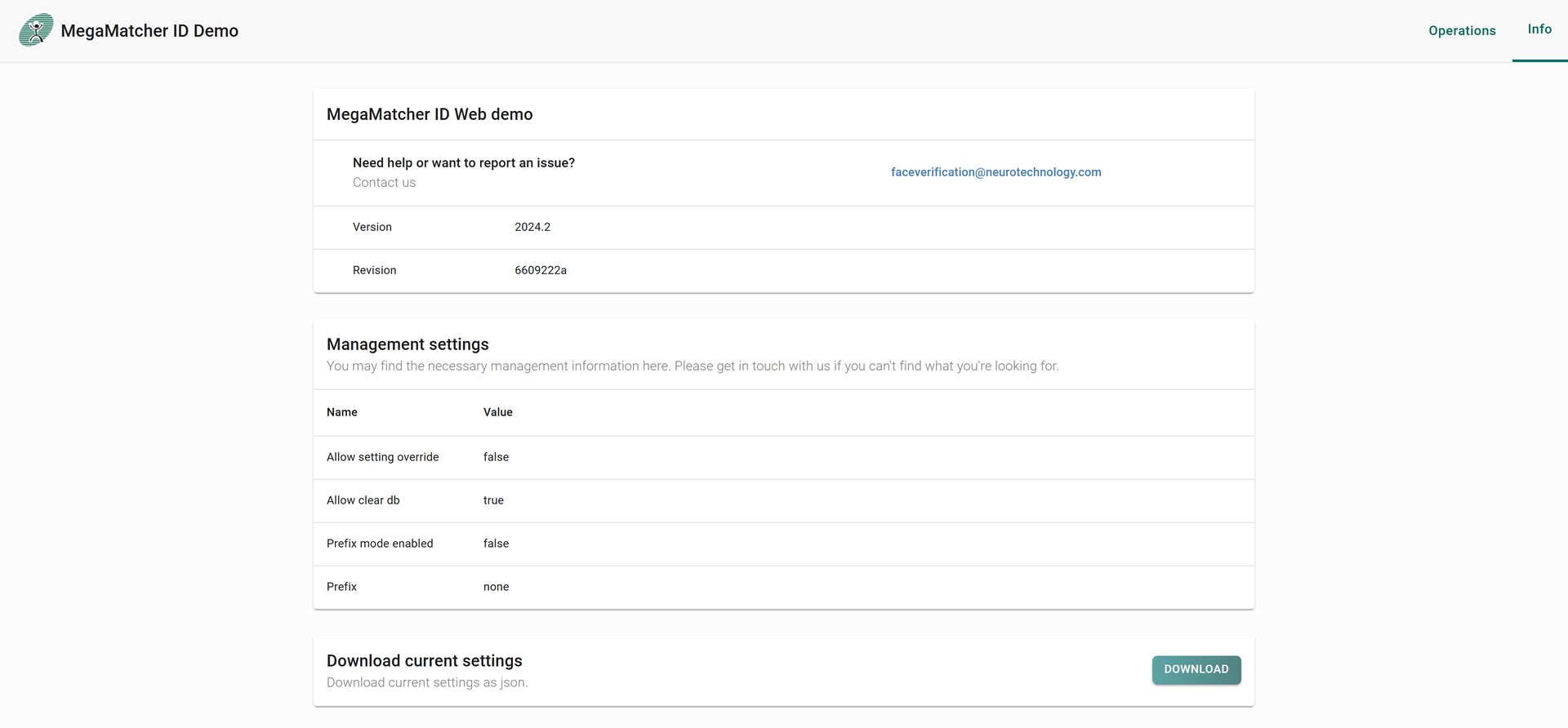
Task: Click the 'Download current settings as json.' text
Action: tap(427, 683)
